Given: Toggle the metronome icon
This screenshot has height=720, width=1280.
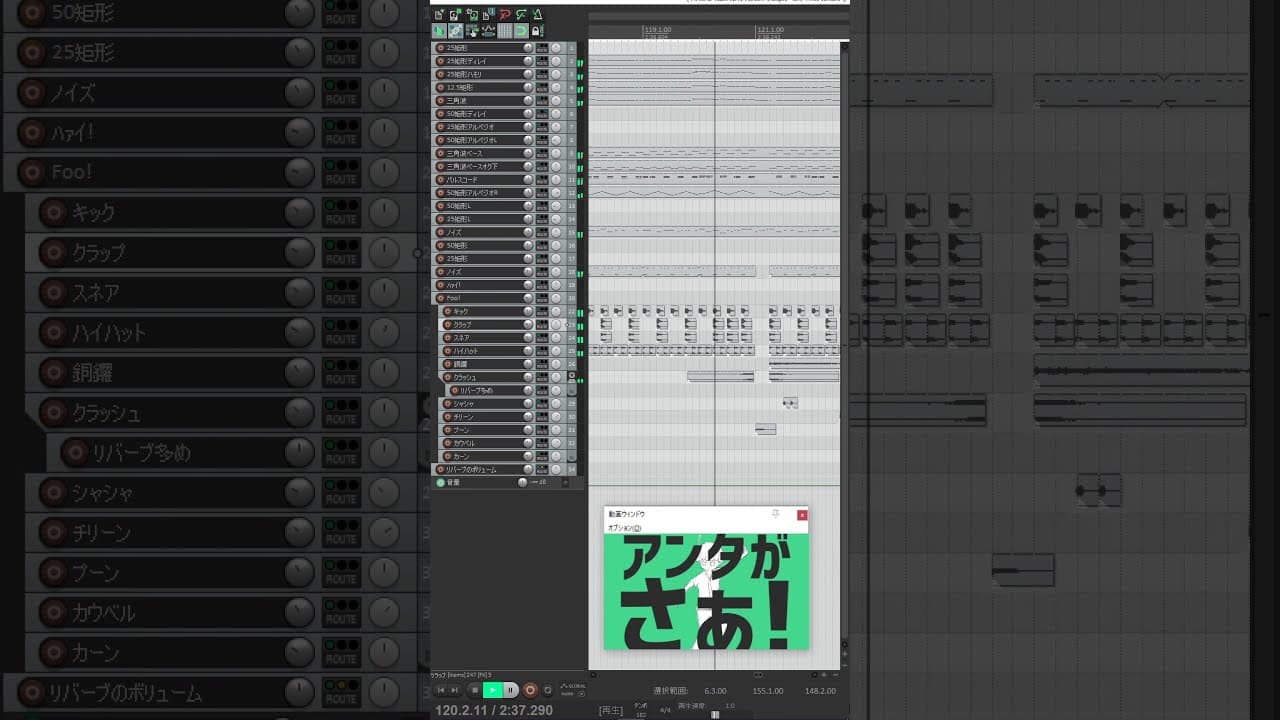Looking at the screenshot, I should [x=537, y=15].
